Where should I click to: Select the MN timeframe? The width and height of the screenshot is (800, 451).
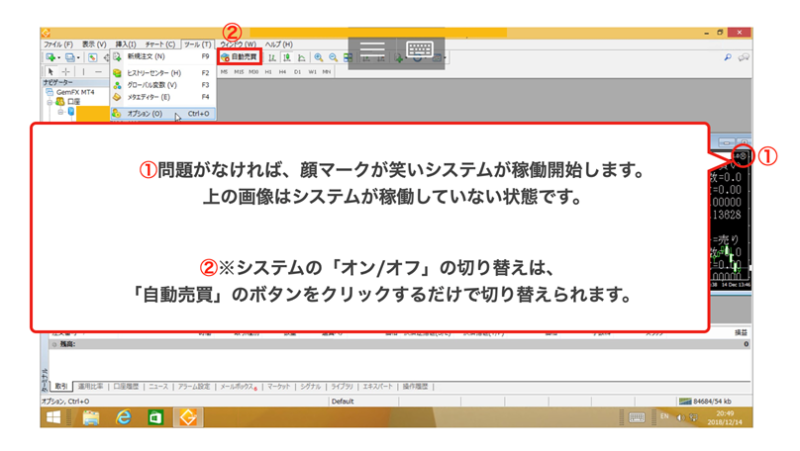pyautogui.click(x=327, y=72)
